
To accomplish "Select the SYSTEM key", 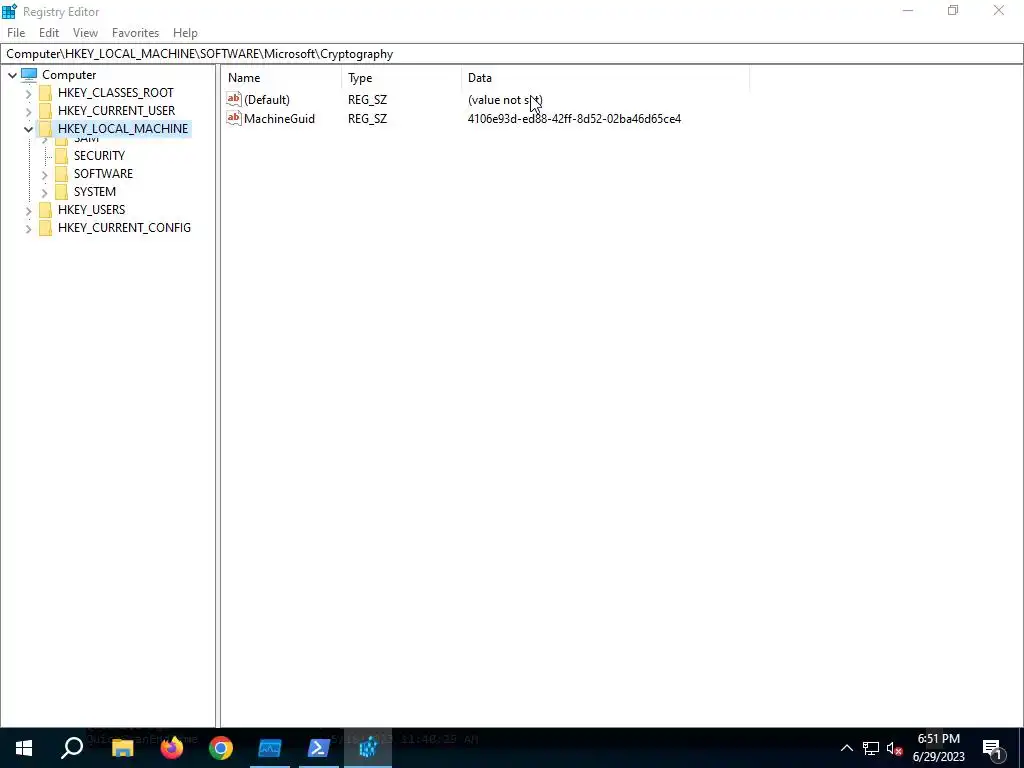I will click(95, 191).
